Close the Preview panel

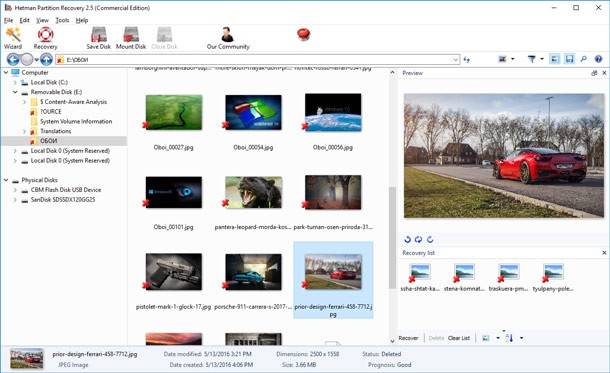coord(604,73)
